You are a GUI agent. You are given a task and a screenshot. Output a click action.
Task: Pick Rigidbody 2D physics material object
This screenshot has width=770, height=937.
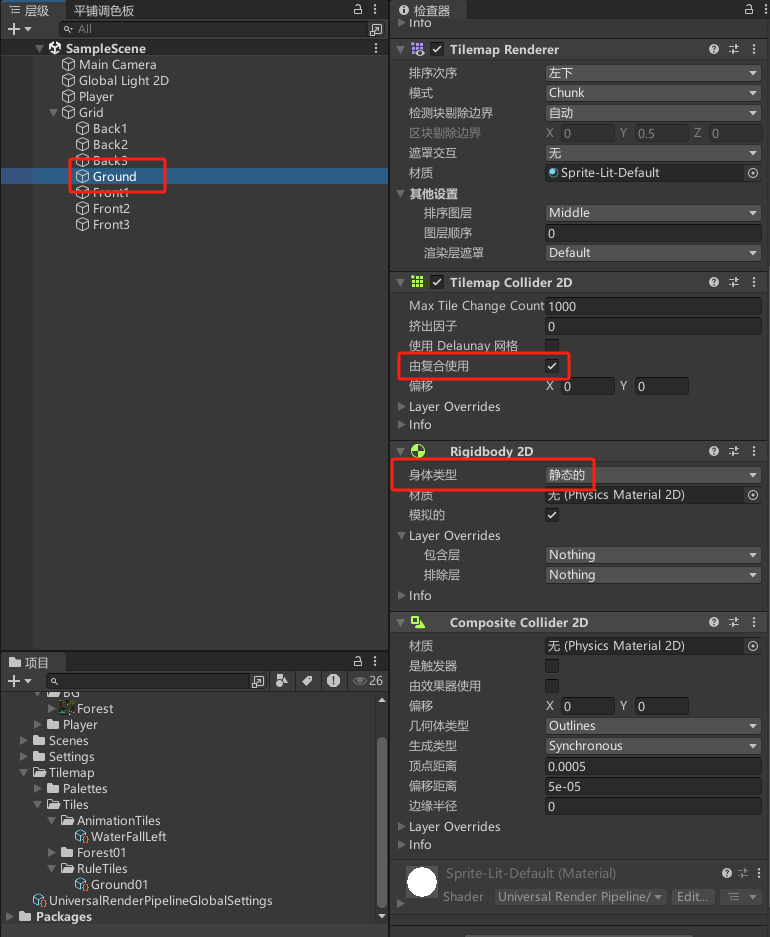point(753,495)
